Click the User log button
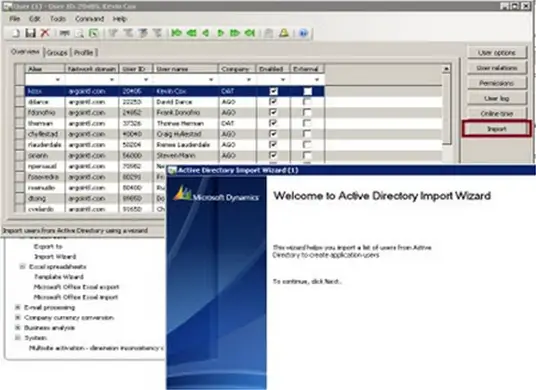Screen dimensions: 536x390 (497, 98)
